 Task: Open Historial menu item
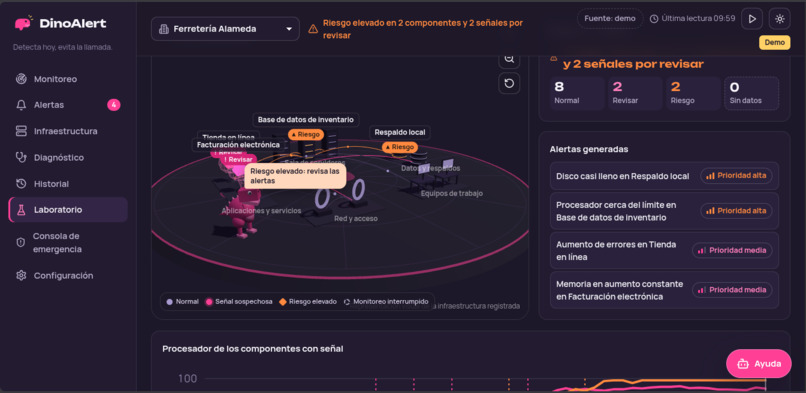point(68,183)
